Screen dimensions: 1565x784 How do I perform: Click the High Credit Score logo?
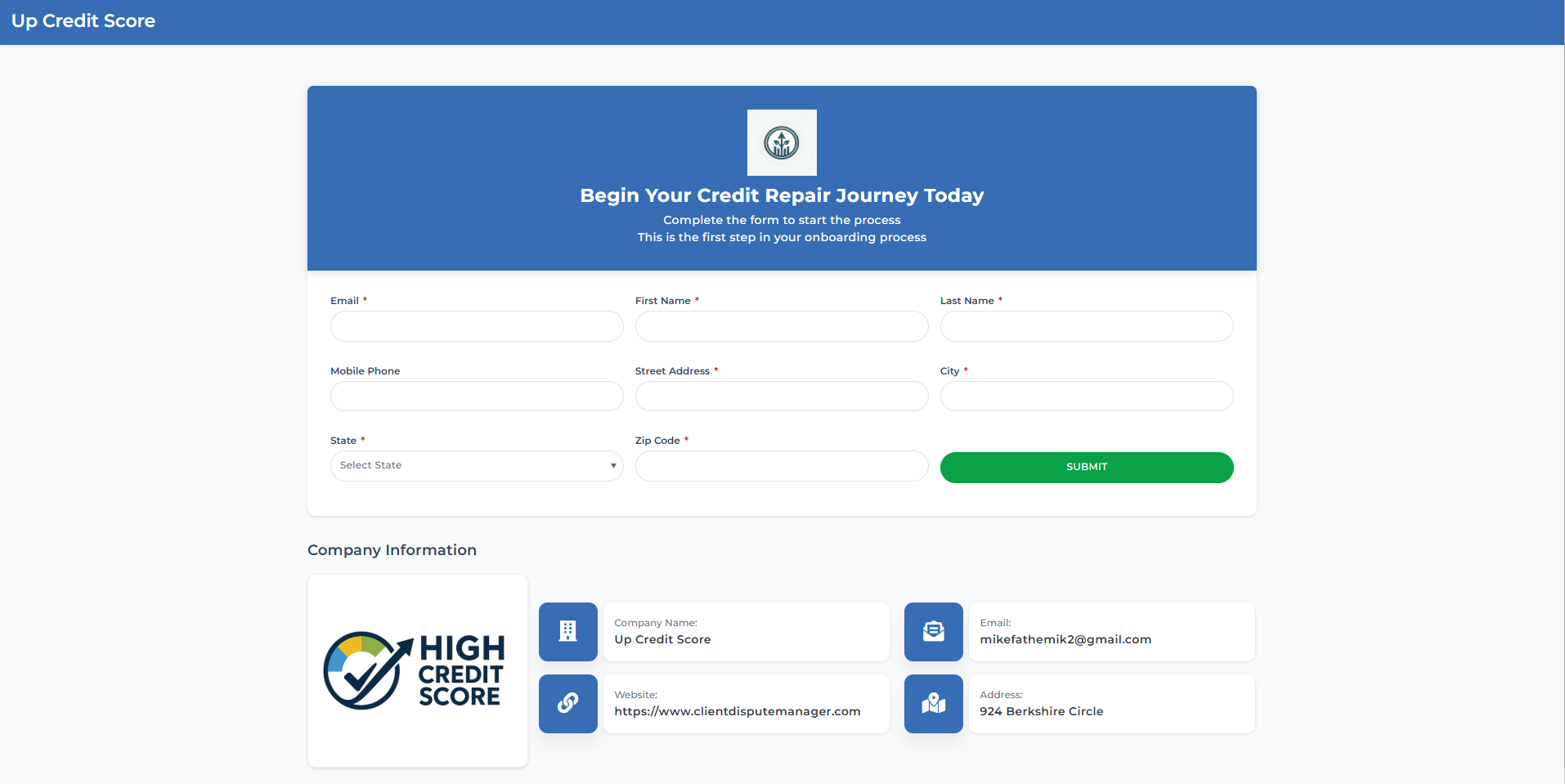415,670
